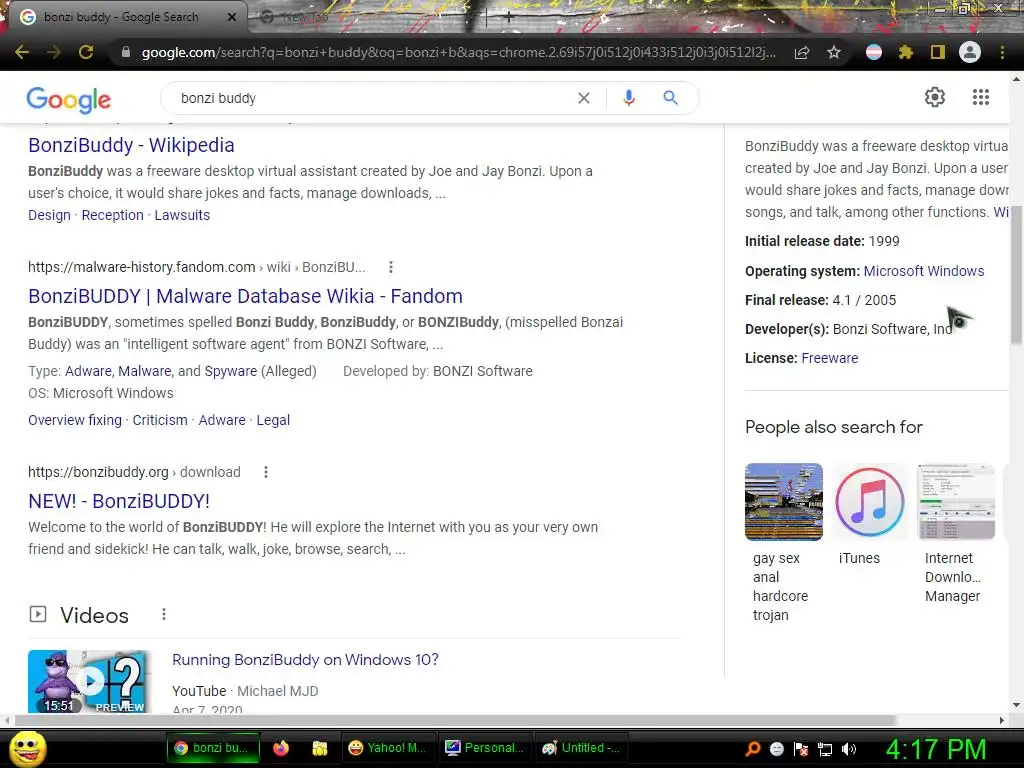Click the Google logo
Image resolution: width=1024 pixels, height=768 pixels.
coord(69,99)
